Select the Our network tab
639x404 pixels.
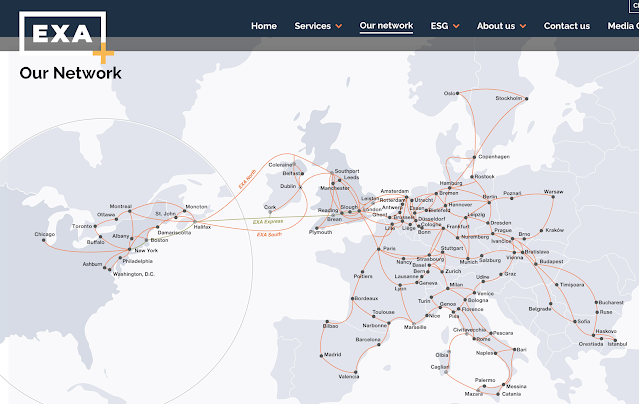tap(386, 25)
